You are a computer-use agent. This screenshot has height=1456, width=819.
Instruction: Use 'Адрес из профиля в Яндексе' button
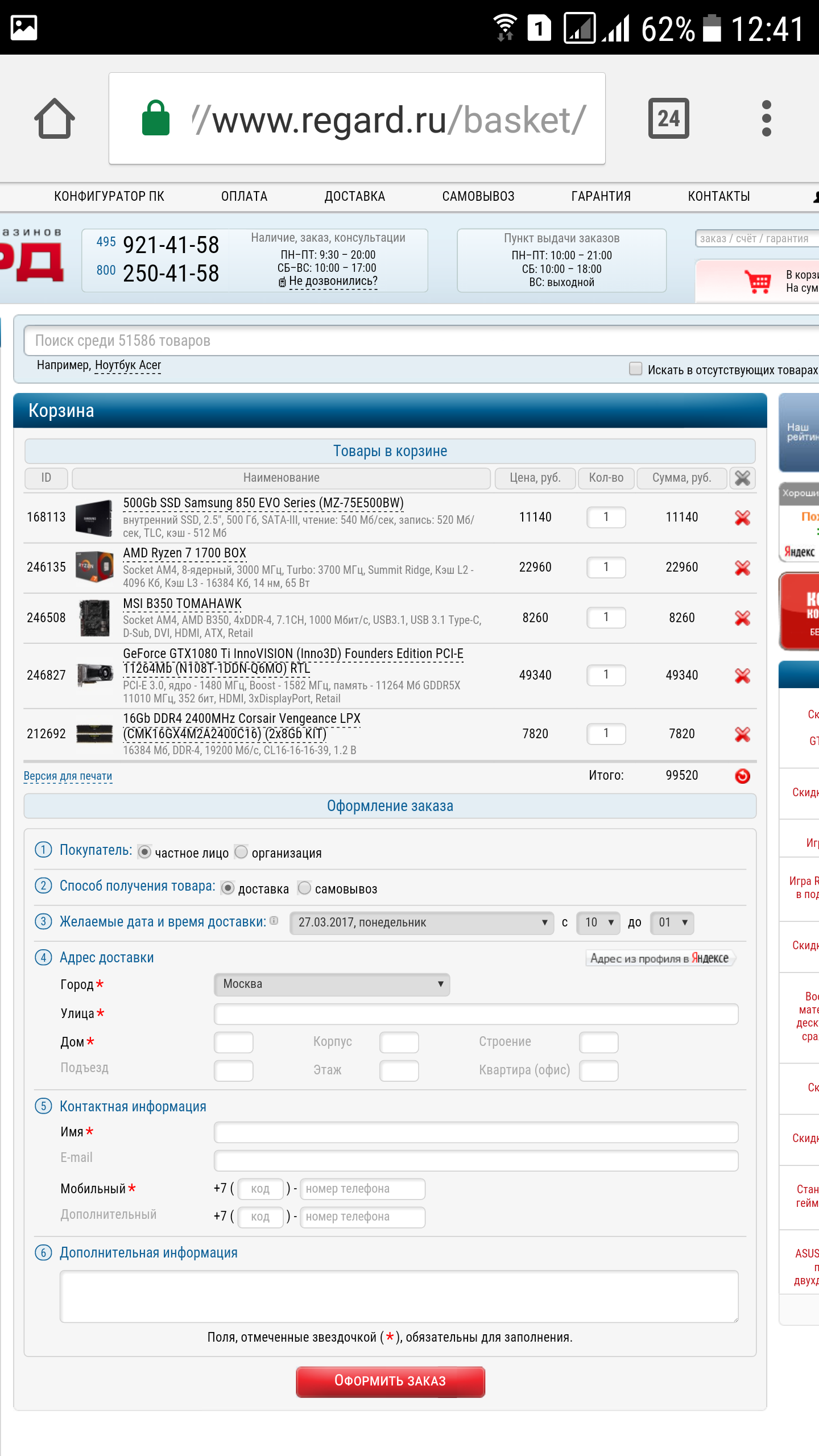click(660, 958)
